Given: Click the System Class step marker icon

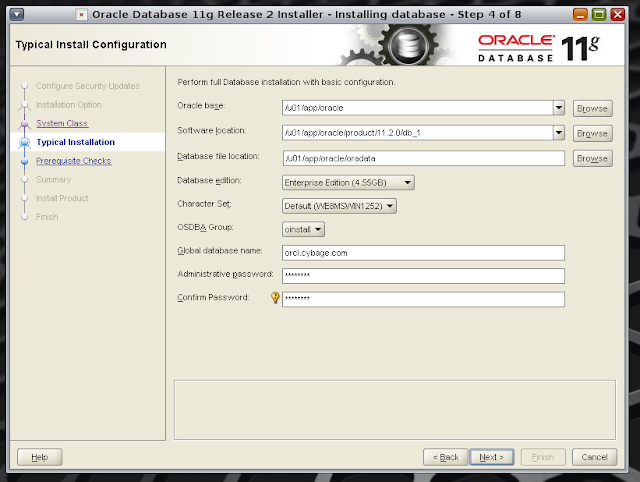Looking at the screenshot, I should coord(24,123).
